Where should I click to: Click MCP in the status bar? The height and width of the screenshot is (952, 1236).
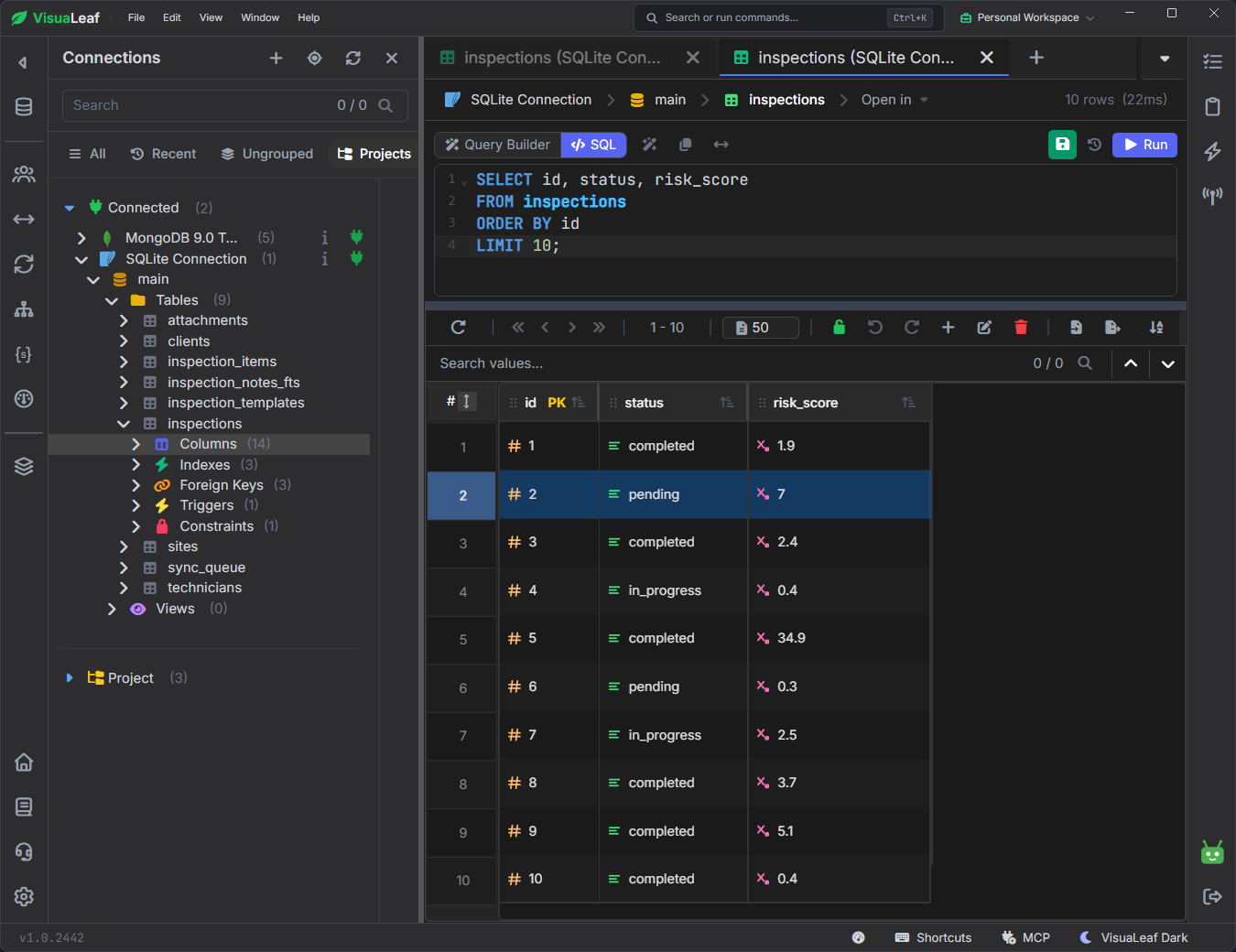[1025, 938]
